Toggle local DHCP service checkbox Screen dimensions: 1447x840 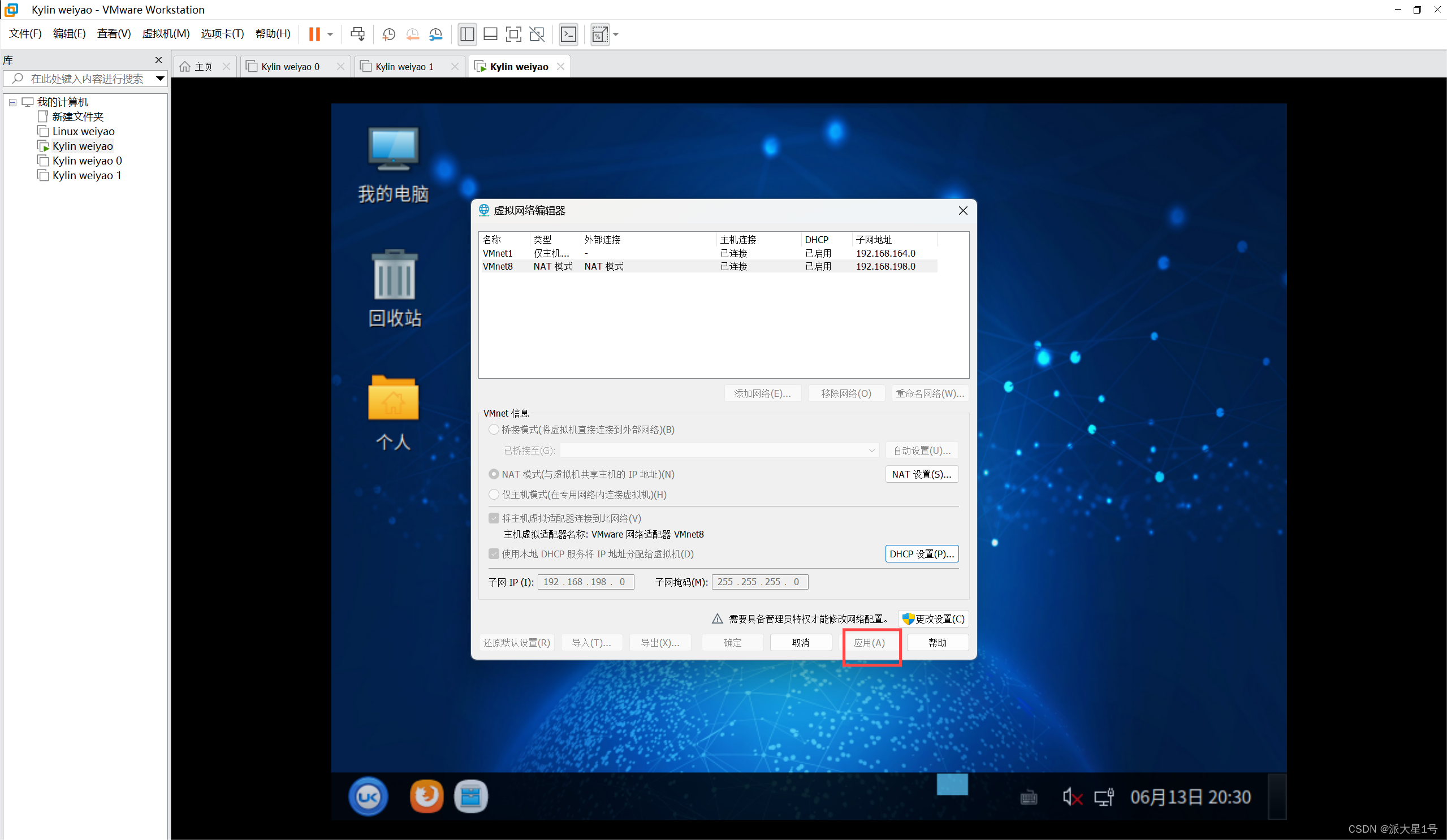coord(493,553)
